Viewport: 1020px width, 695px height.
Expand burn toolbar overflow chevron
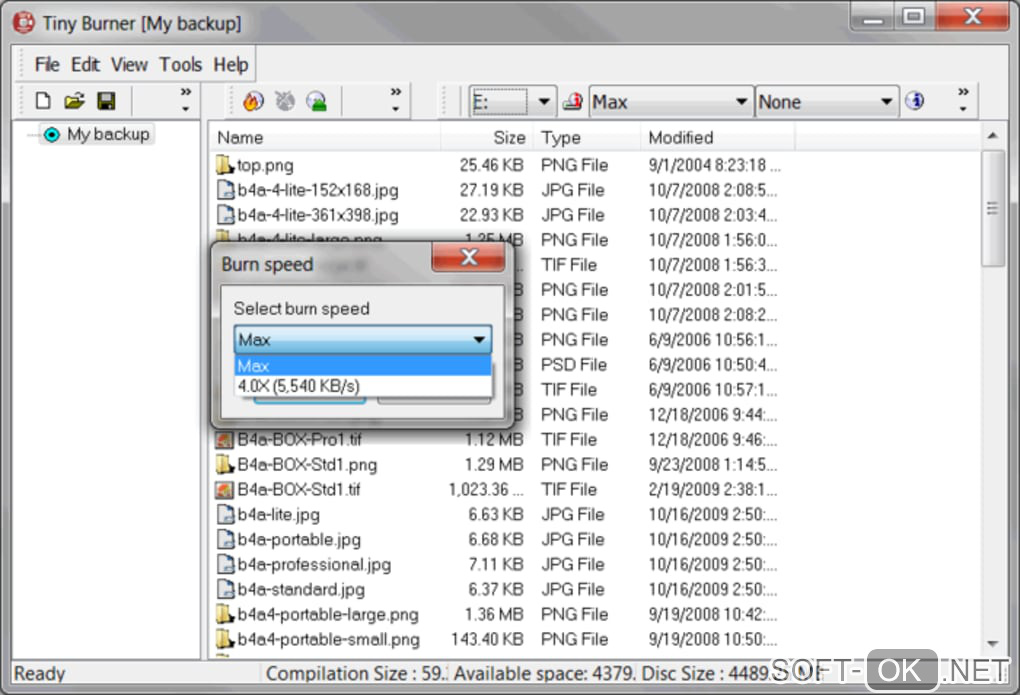point(396,100)
